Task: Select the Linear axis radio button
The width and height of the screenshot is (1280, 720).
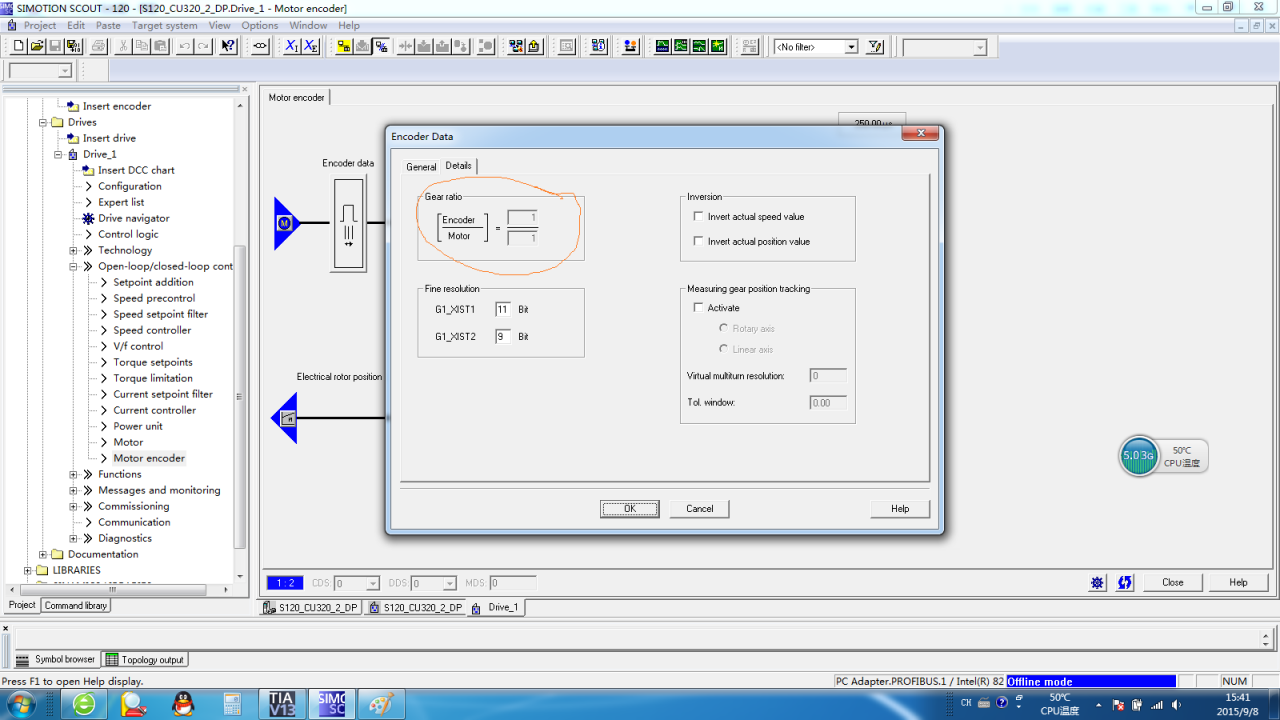Action: coord(724,349)
